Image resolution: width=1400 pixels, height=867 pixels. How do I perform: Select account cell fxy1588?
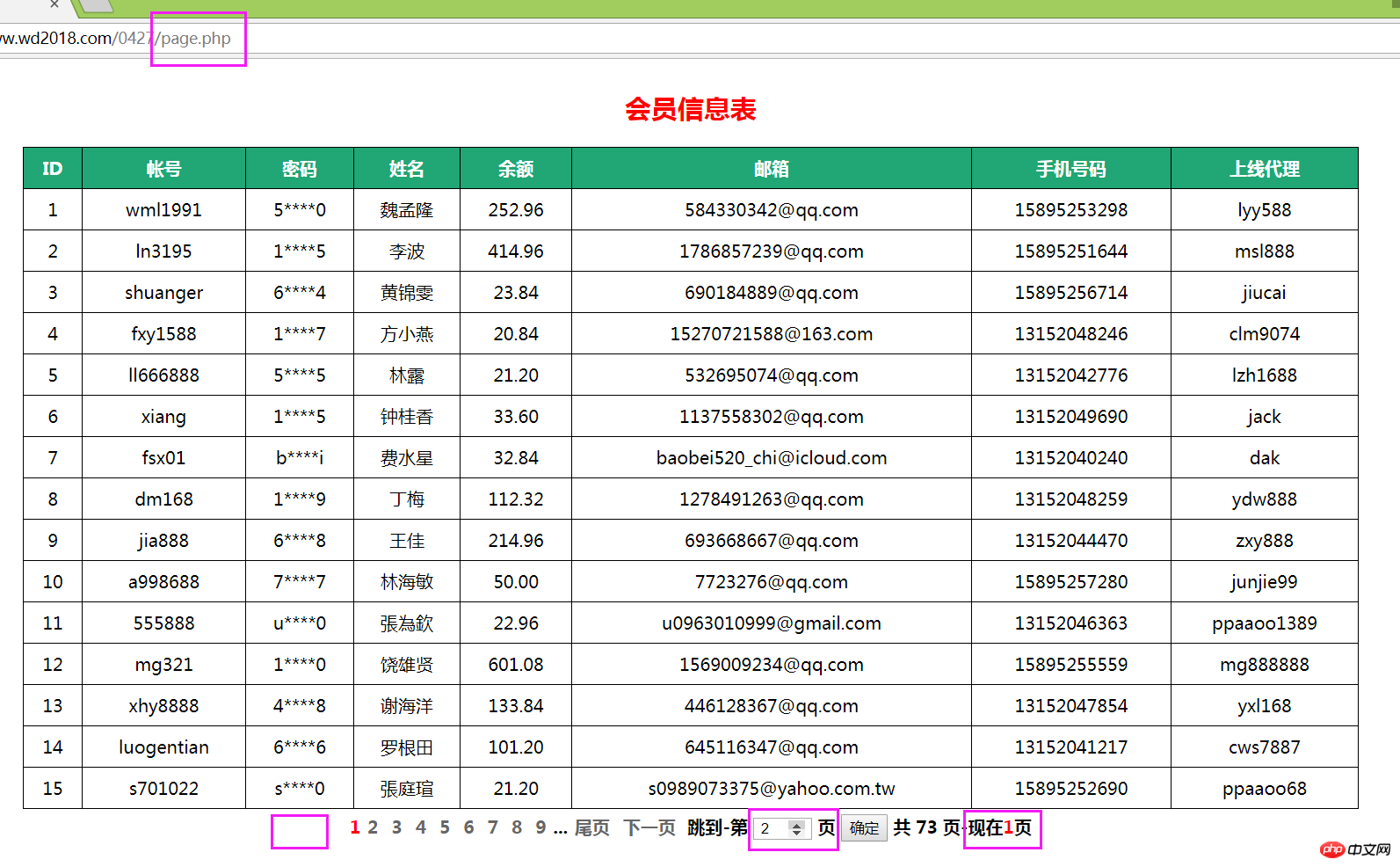(x=163, y=334)
